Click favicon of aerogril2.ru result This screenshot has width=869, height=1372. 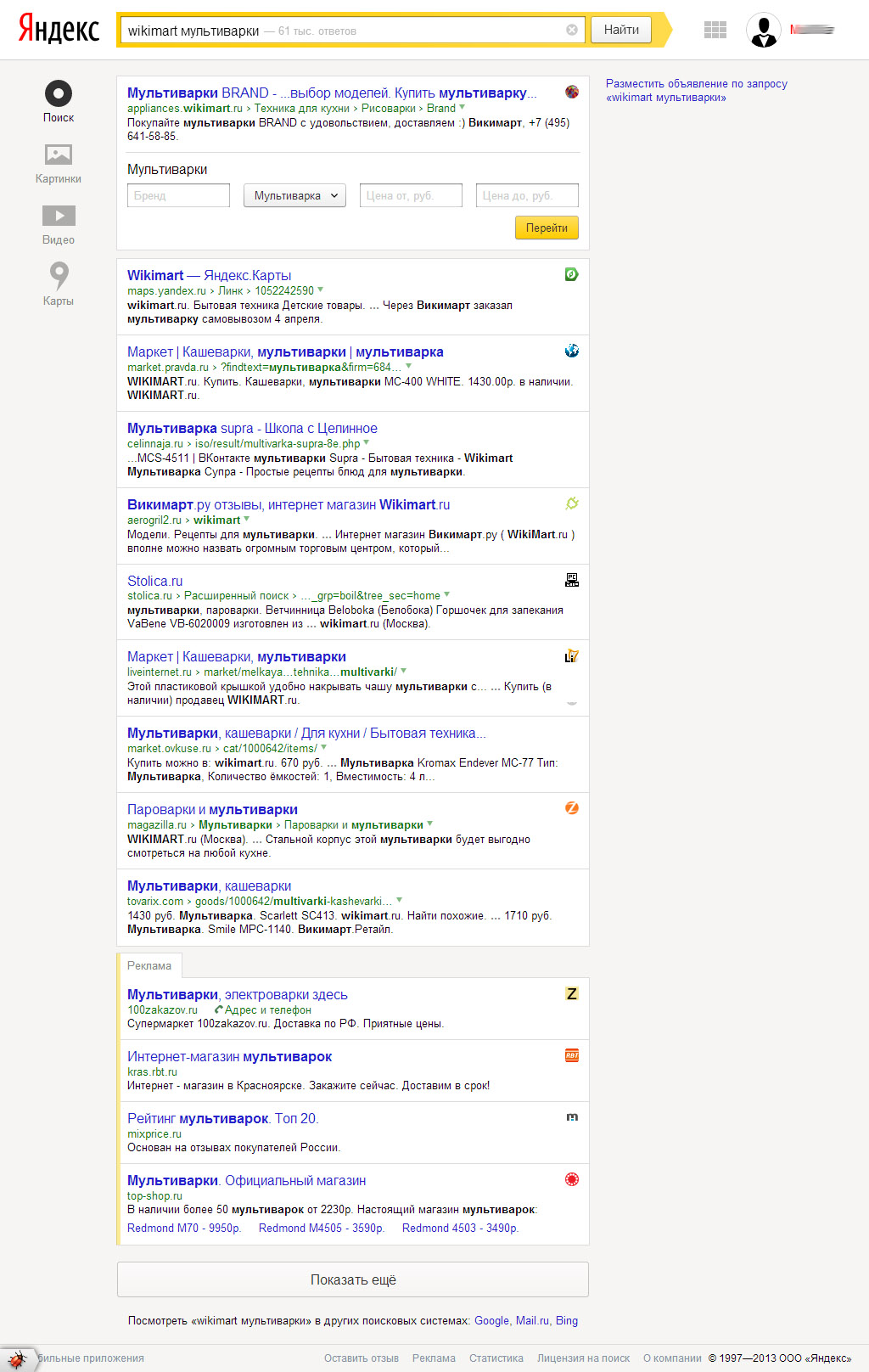pos(572,503)
